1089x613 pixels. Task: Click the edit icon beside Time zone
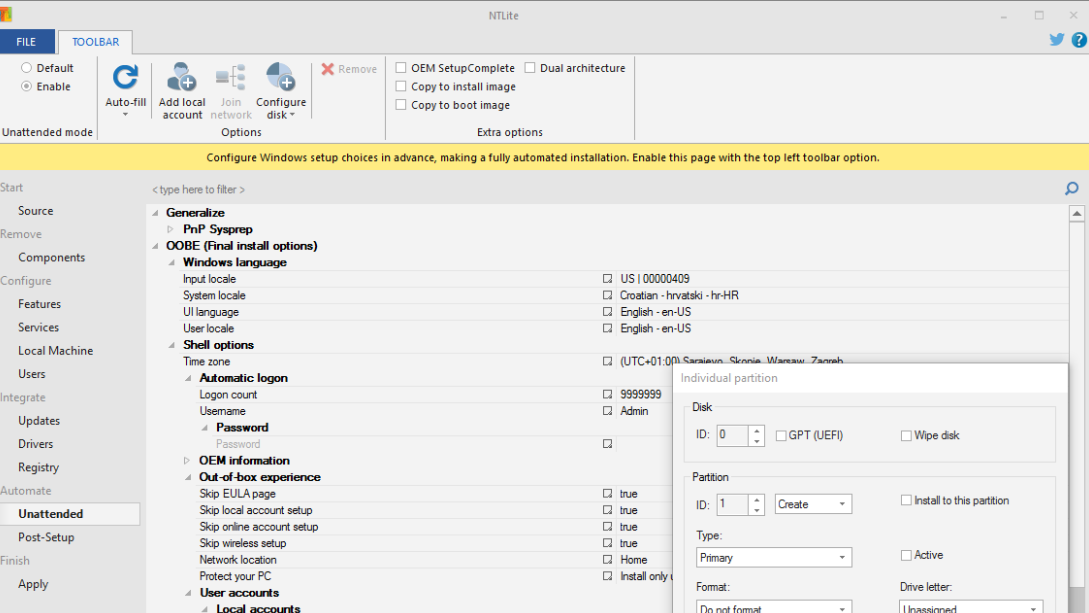click(608, 361)
